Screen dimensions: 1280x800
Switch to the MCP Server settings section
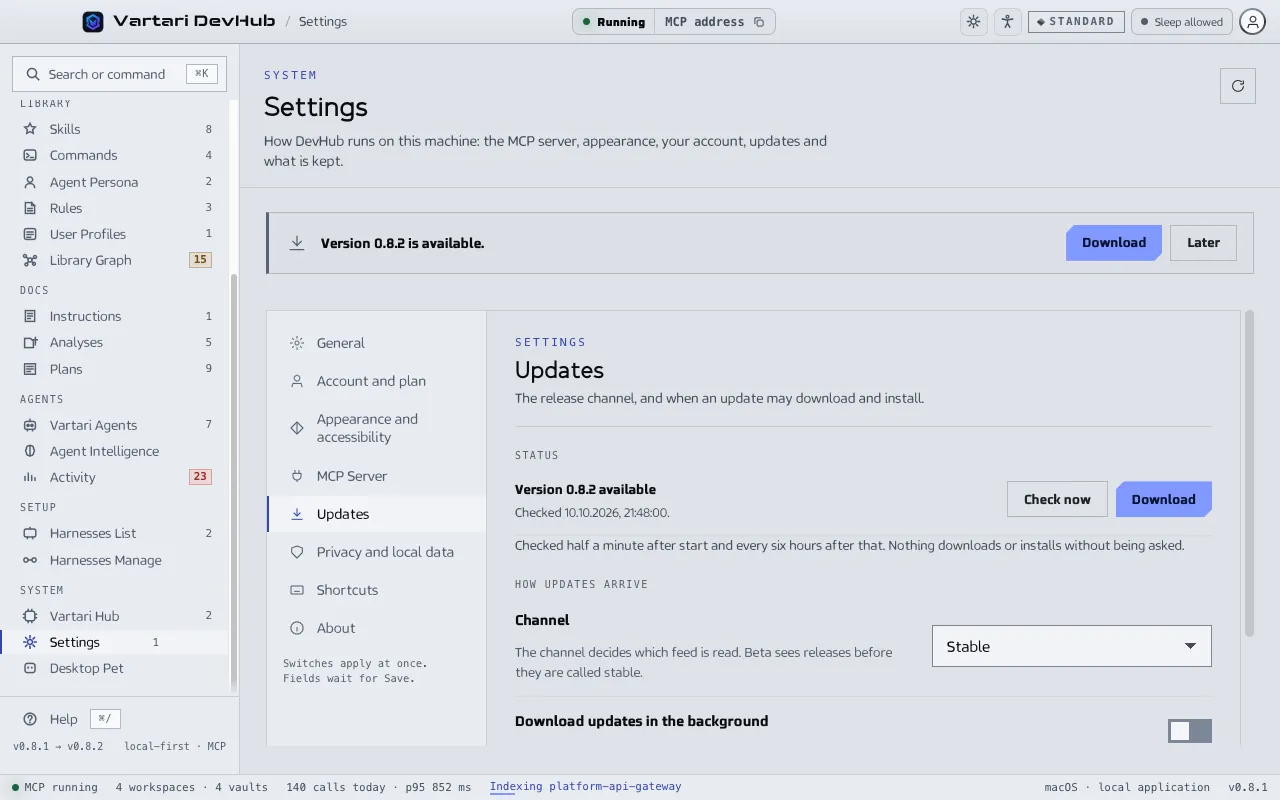(377, 476)
